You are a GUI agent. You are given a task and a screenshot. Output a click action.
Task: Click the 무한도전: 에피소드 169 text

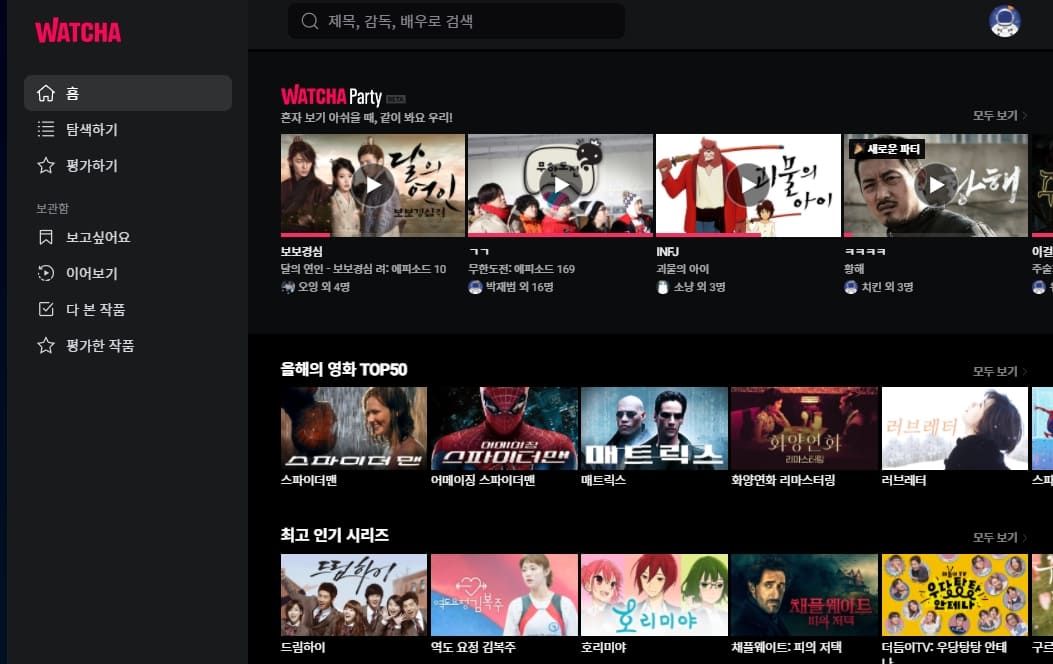click(x=521, y=269)
